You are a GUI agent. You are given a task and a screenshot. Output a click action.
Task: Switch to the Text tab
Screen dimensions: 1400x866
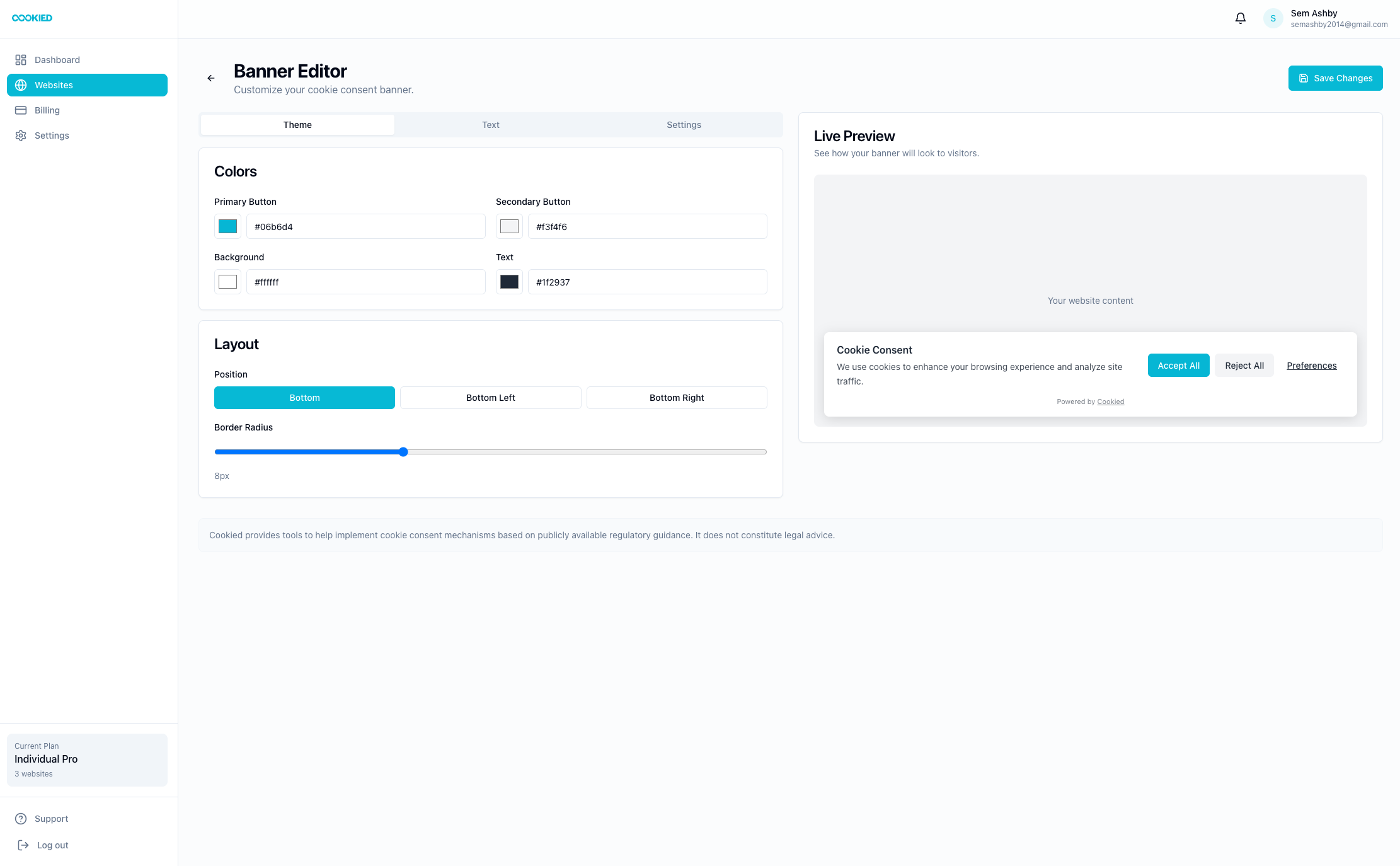pos(490,124)
